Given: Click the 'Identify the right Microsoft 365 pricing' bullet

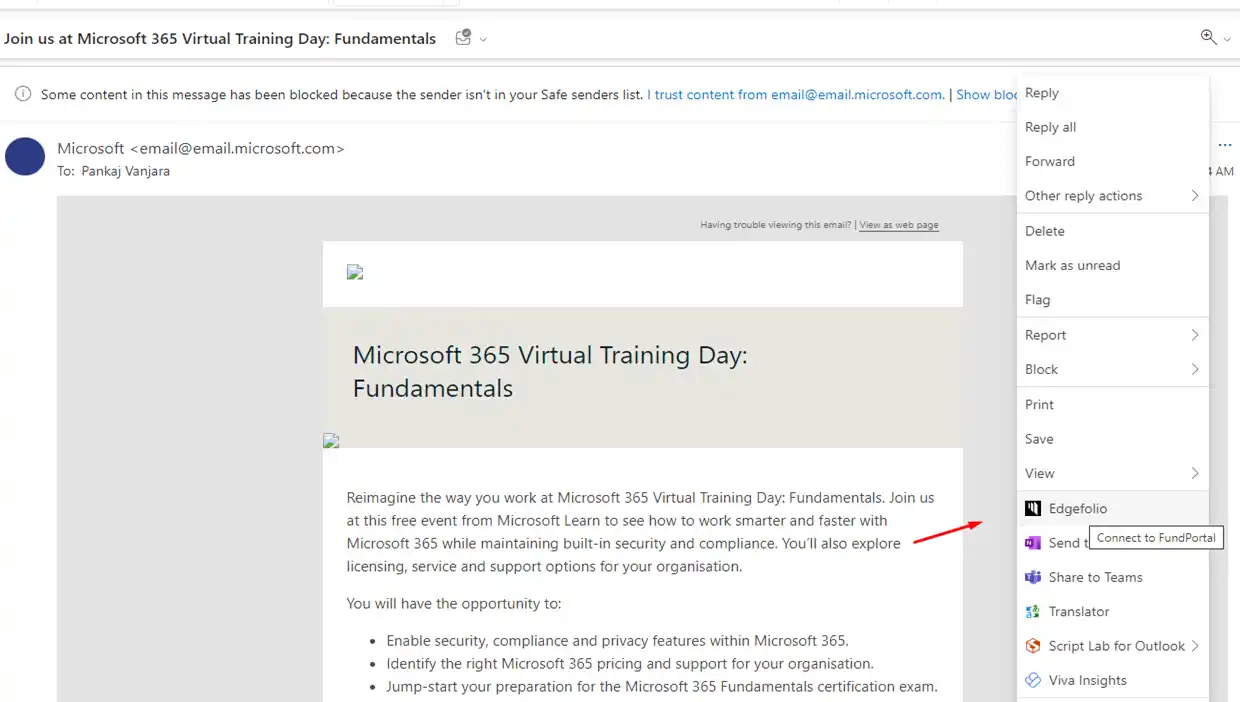Looking at the screenshot, I should pyautogui.click(x=630, y=663).
